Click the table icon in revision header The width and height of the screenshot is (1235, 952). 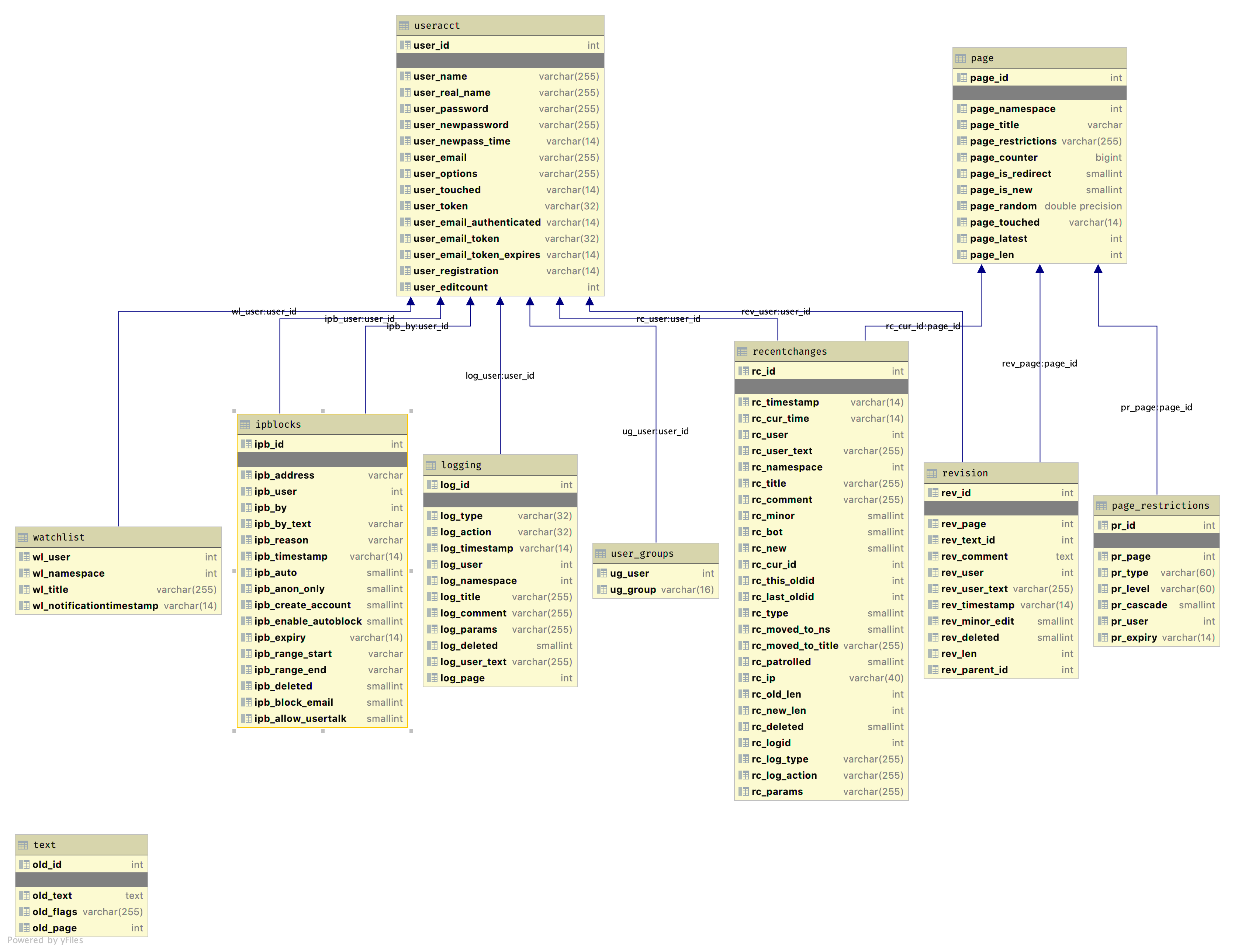932,473
